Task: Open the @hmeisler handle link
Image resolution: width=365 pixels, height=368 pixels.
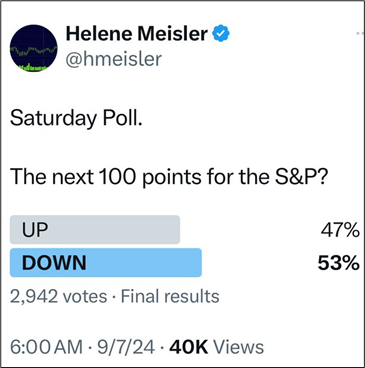Action: 114,59
